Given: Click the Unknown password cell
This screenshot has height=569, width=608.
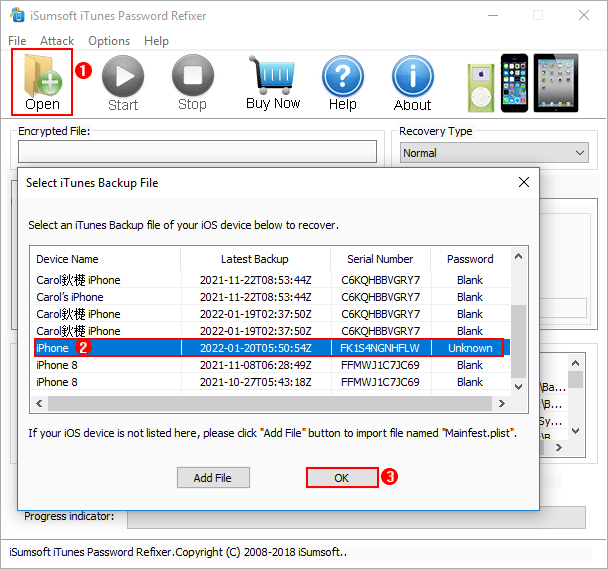Looking at the screenshot, I should [470, 348].
